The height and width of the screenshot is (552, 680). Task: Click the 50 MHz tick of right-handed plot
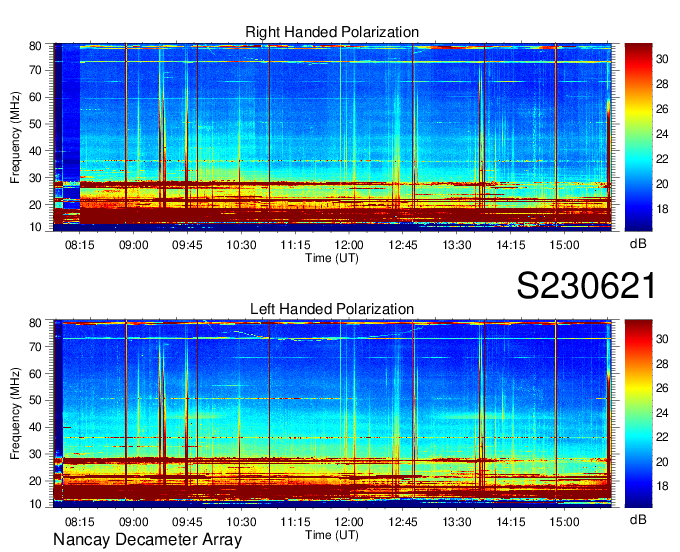click(x=35, y=124)
